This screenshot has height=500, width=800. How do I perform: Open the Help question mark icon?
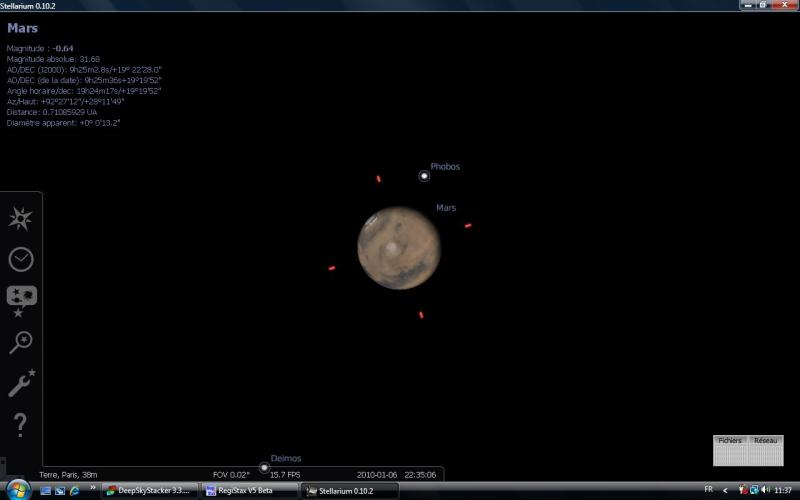point(20,424)
